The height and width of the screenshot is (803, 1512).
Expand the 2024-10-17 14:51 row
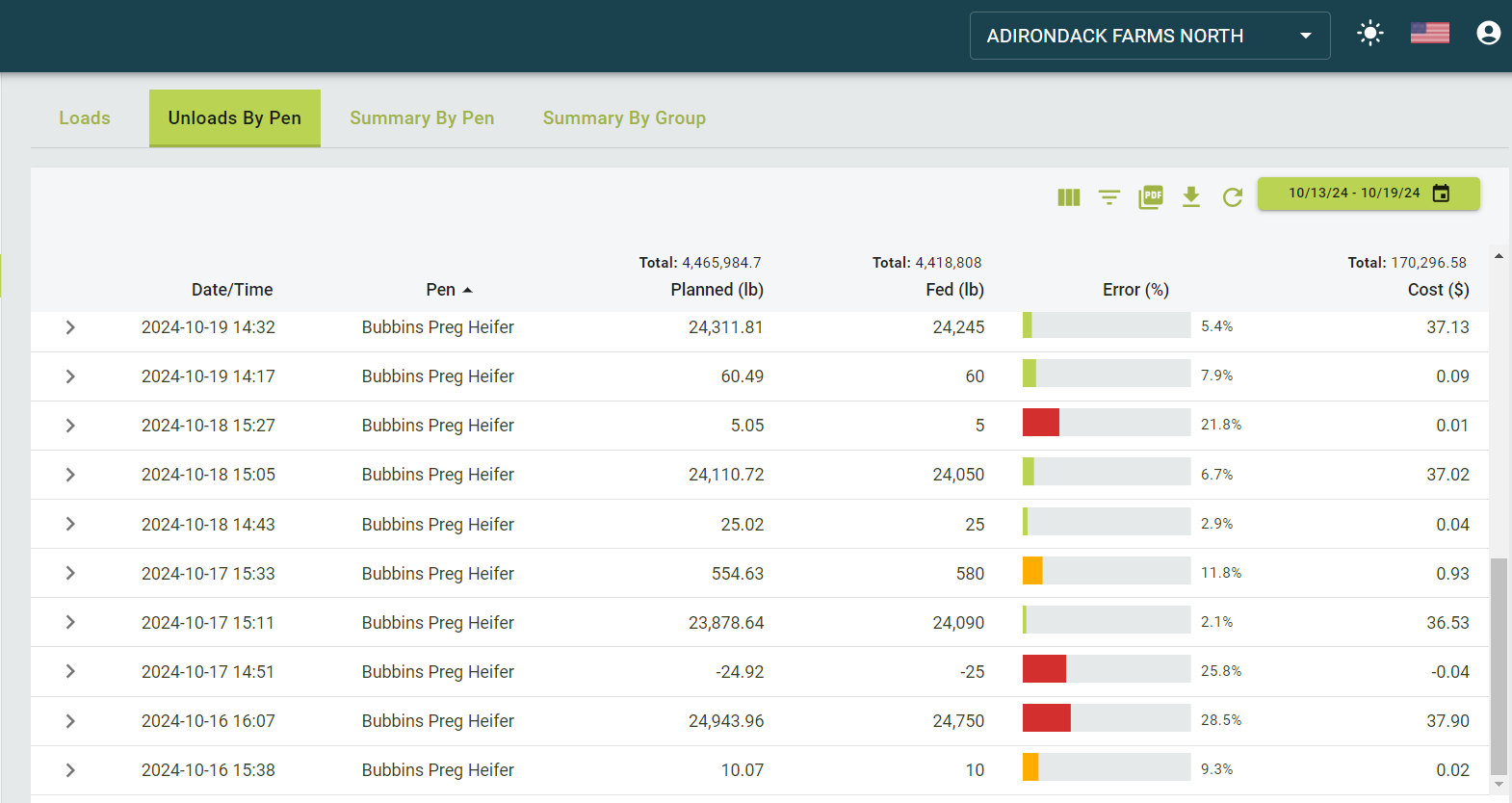click(70, 671)
